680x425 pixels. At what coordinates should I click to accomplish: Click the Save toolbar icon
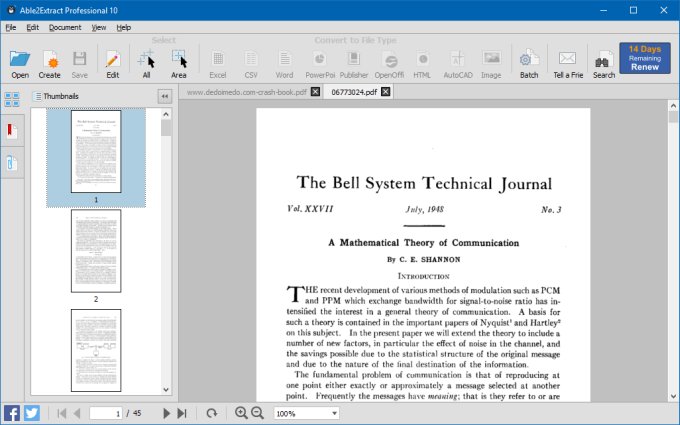click(79, 64)
